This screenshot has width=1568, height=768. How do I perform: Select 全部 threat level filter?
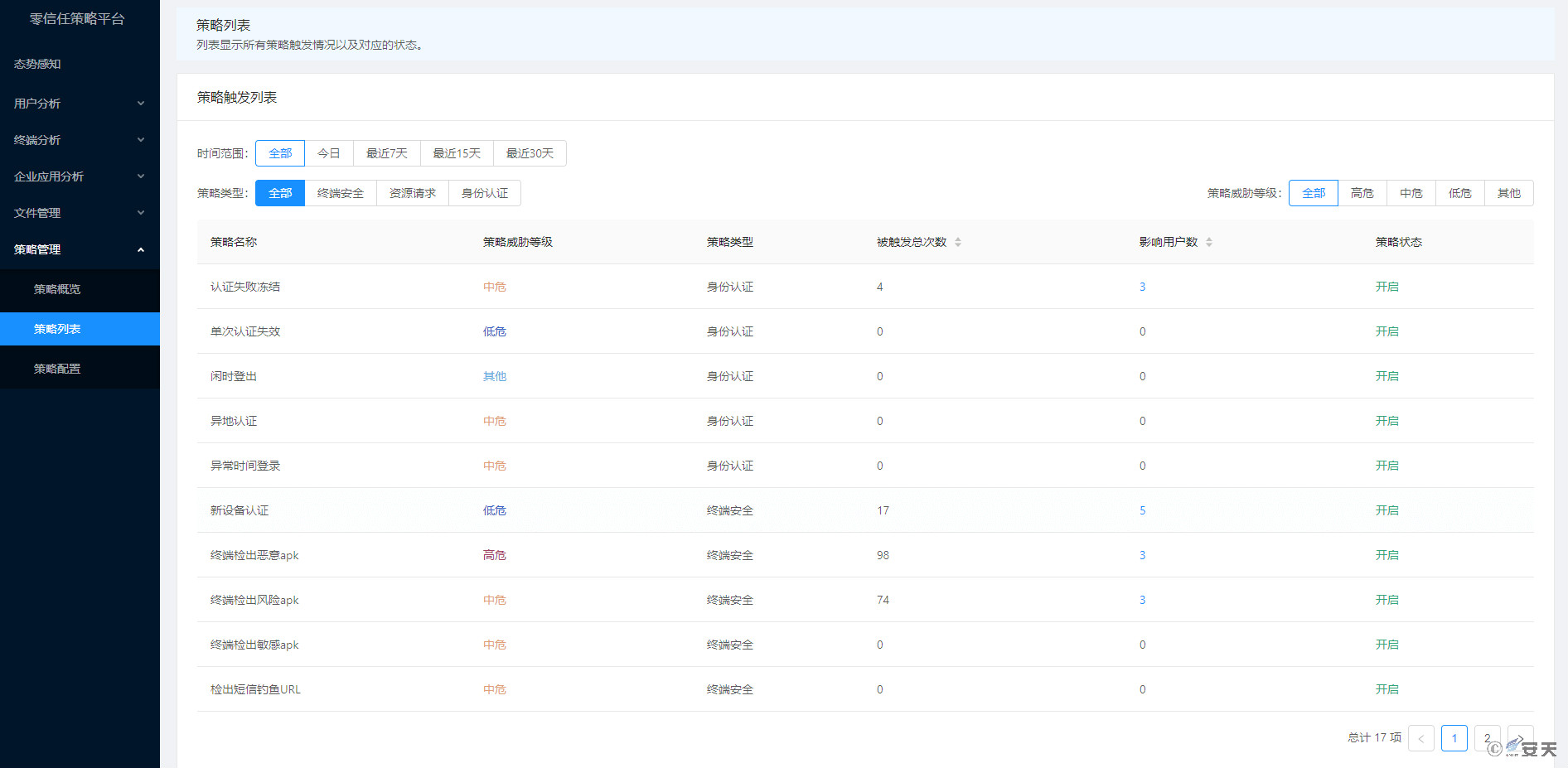pos(1314,193)
